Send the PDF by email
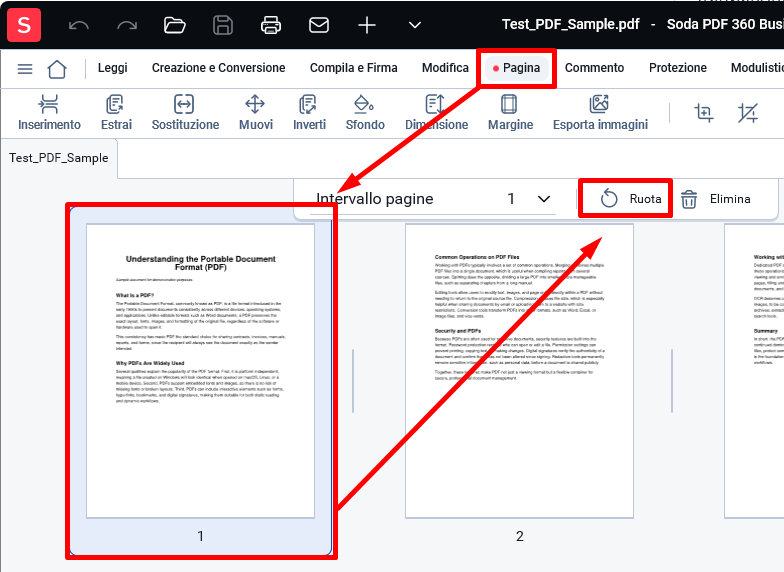 click(x=318, y=25)
